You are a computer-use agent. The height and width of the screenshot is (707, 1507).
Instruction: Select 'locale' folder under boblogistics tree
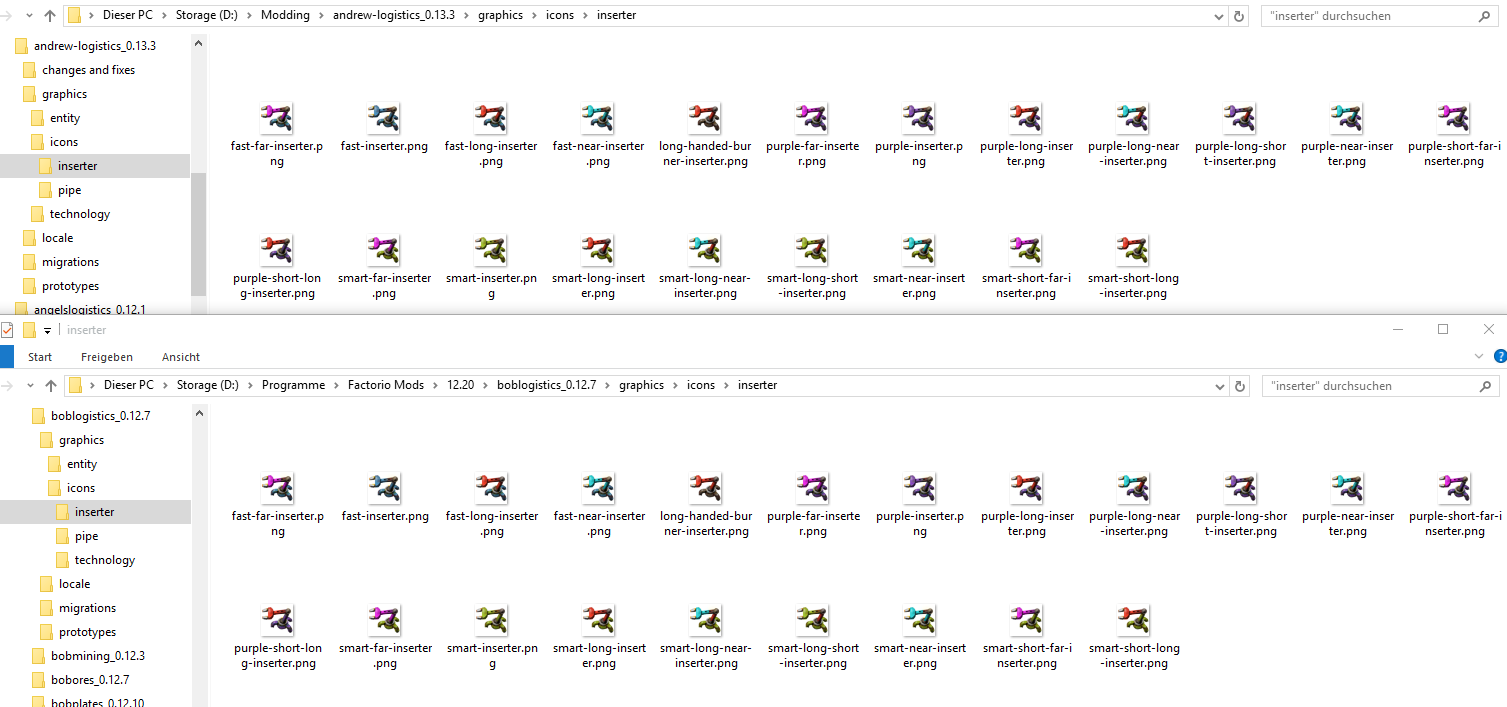(74, 584)
